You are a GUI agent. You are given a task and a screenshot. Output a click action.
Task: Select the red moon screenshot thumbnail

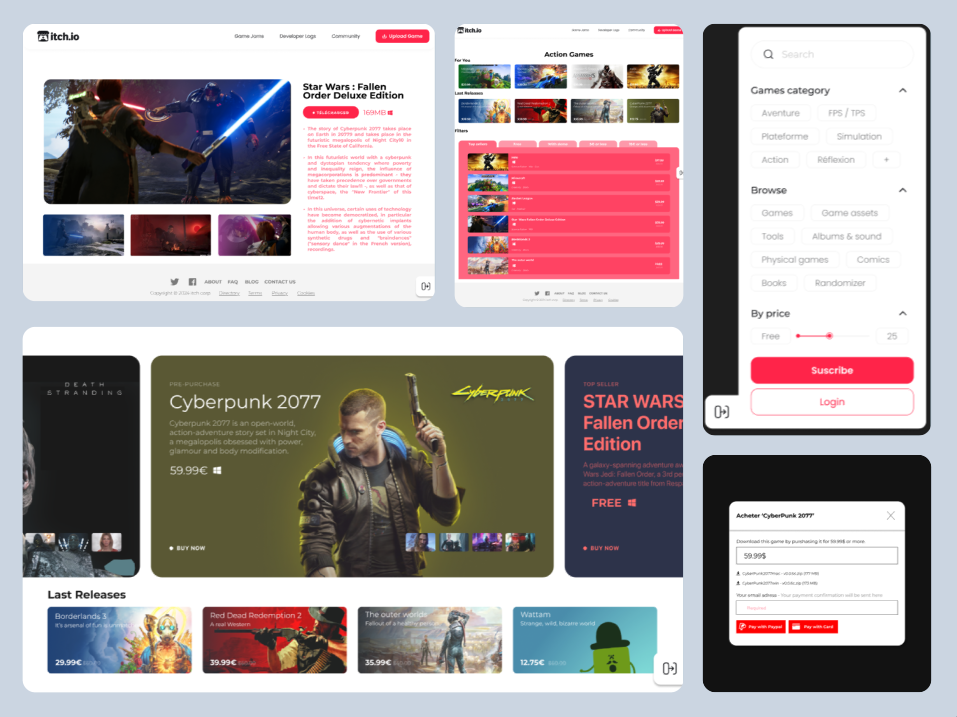171,235
